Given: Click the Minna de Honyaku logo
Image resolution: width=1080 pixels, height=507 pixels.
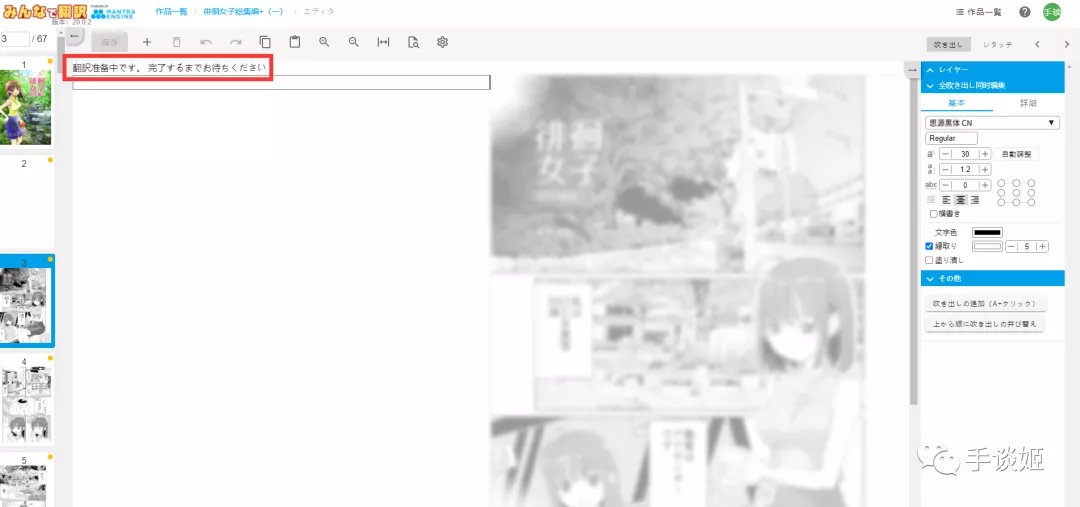Looking at the screenshot, I should coord(43,12).
